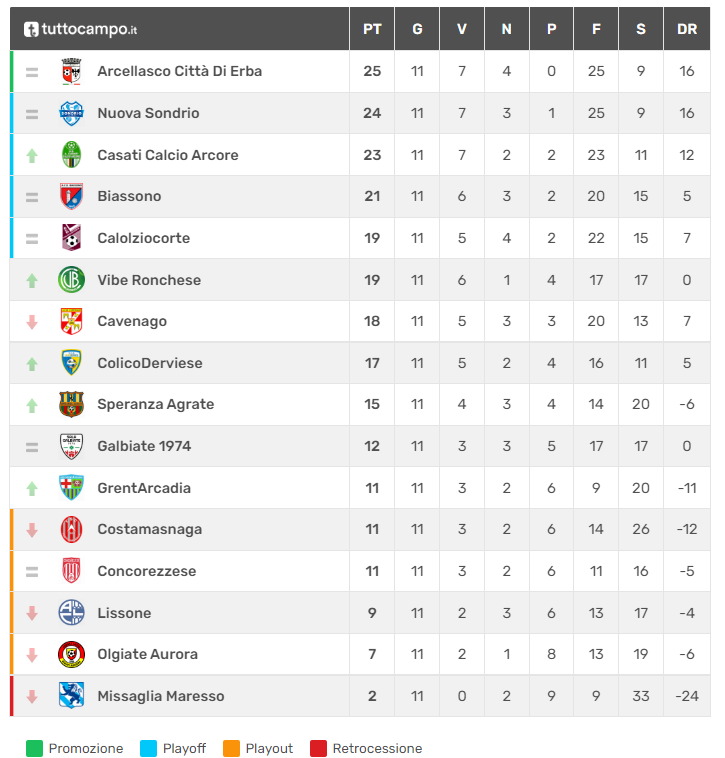Sort table by PT column header

[372, 29]
